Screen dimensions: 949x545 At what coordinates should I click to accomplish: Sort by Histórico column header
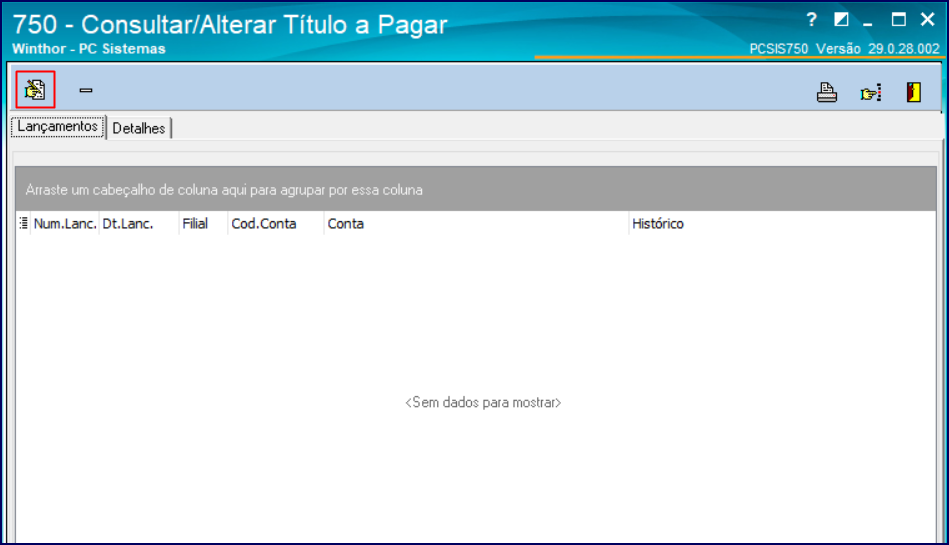point(782,223)
